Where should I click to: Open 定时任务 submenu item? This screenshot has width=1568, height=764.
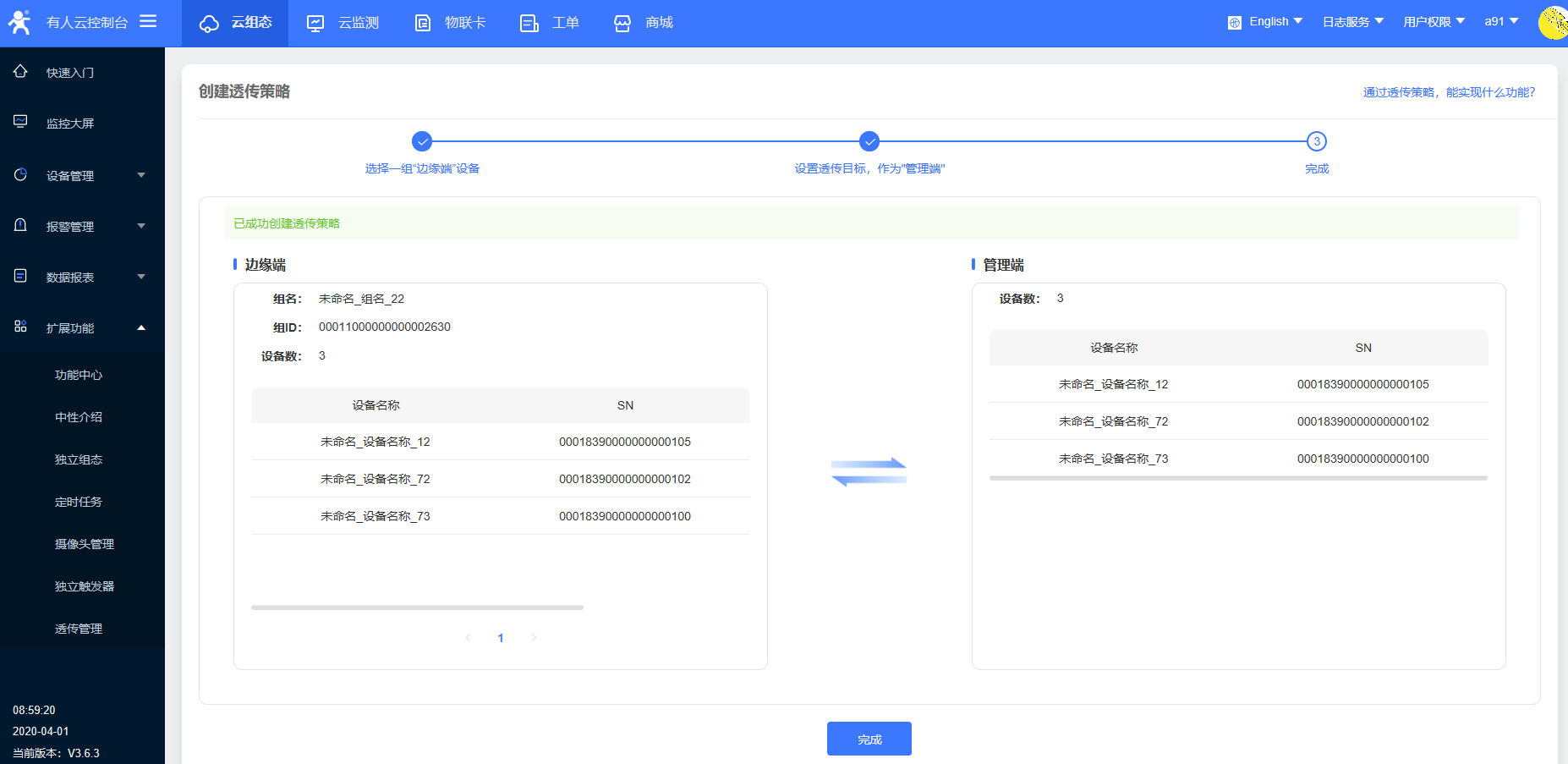pos(79,502)
